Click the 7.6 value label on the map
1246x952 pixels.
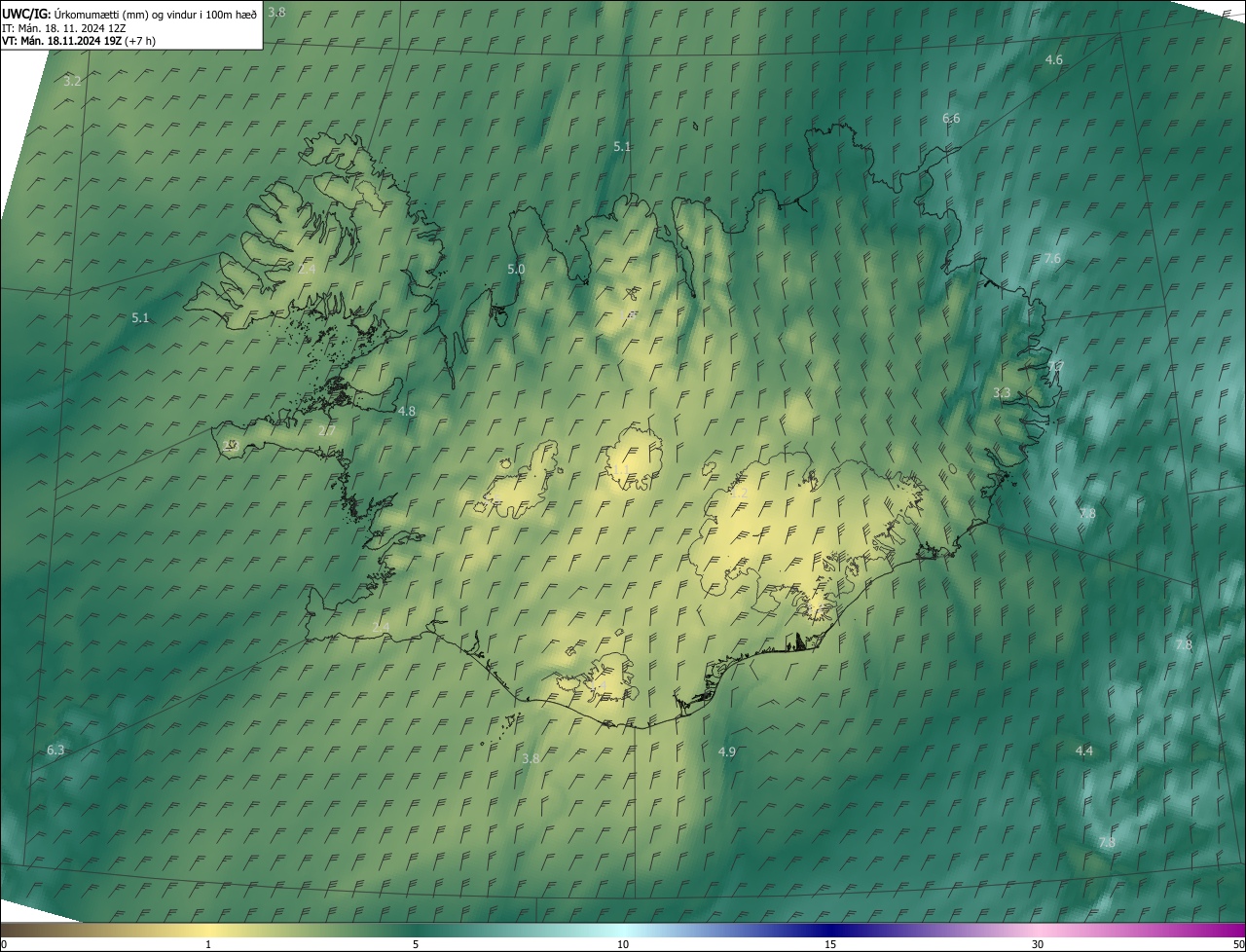(1052, 259)
